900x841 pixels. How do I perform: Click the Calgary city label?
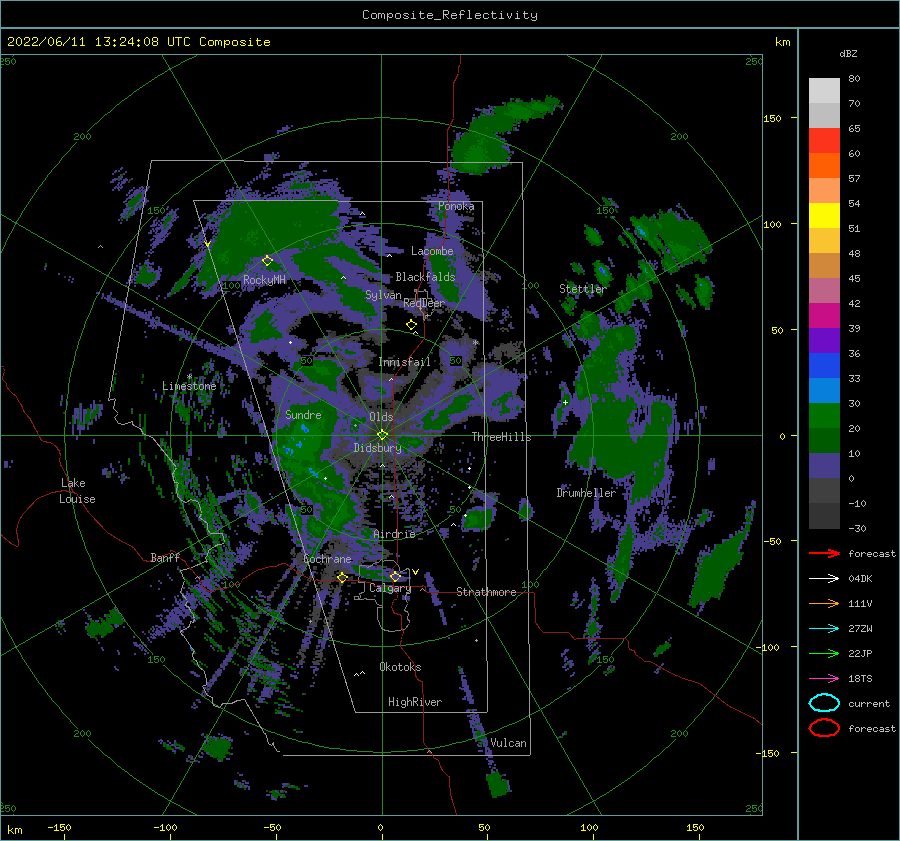pyautogui.click(x=390, y=588)
